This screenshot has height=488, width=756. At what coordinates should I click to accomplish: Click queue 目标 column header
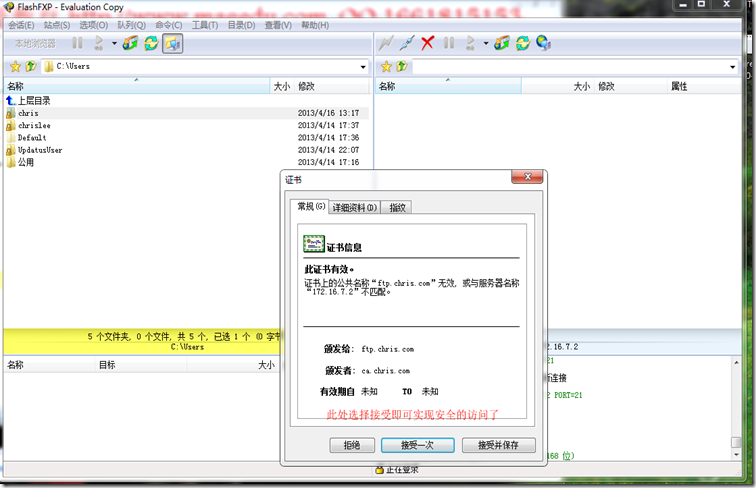[x=141, y=365]
